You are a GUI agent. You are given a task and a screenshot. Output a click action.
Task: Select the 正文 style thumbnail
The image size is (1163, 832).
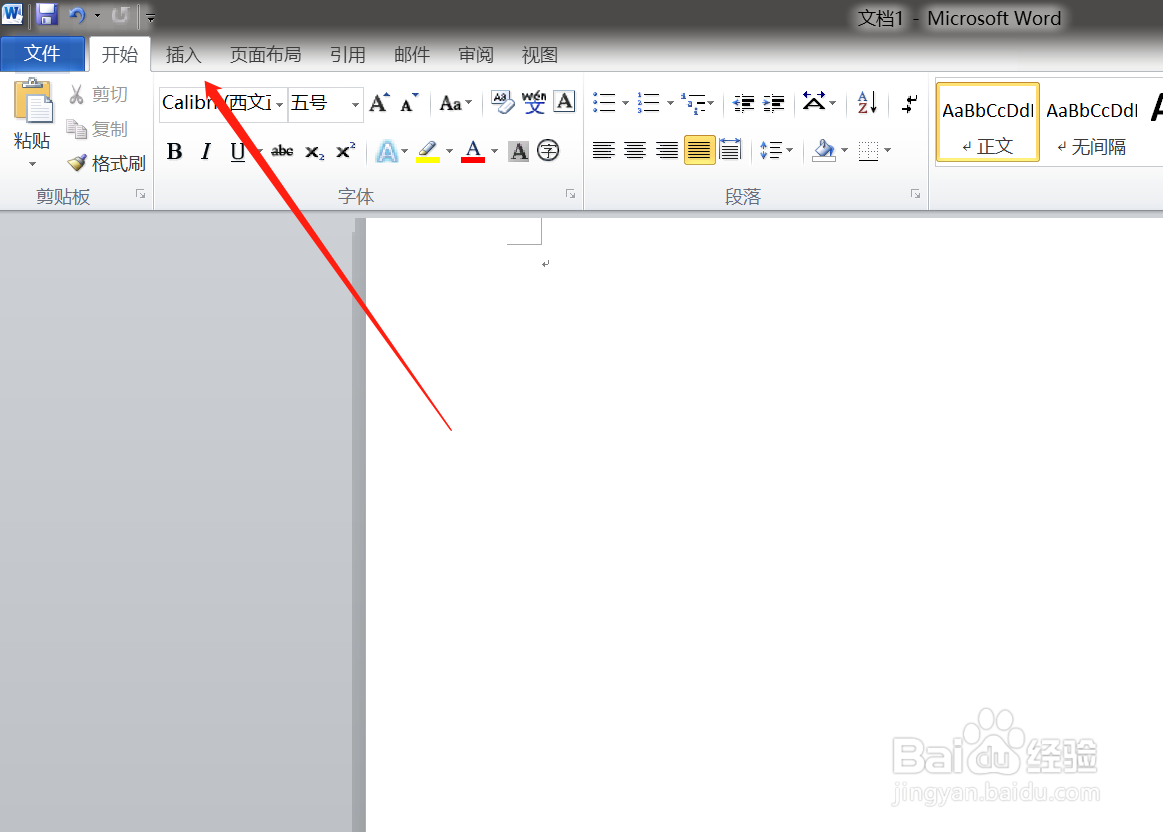coord(988,122)
